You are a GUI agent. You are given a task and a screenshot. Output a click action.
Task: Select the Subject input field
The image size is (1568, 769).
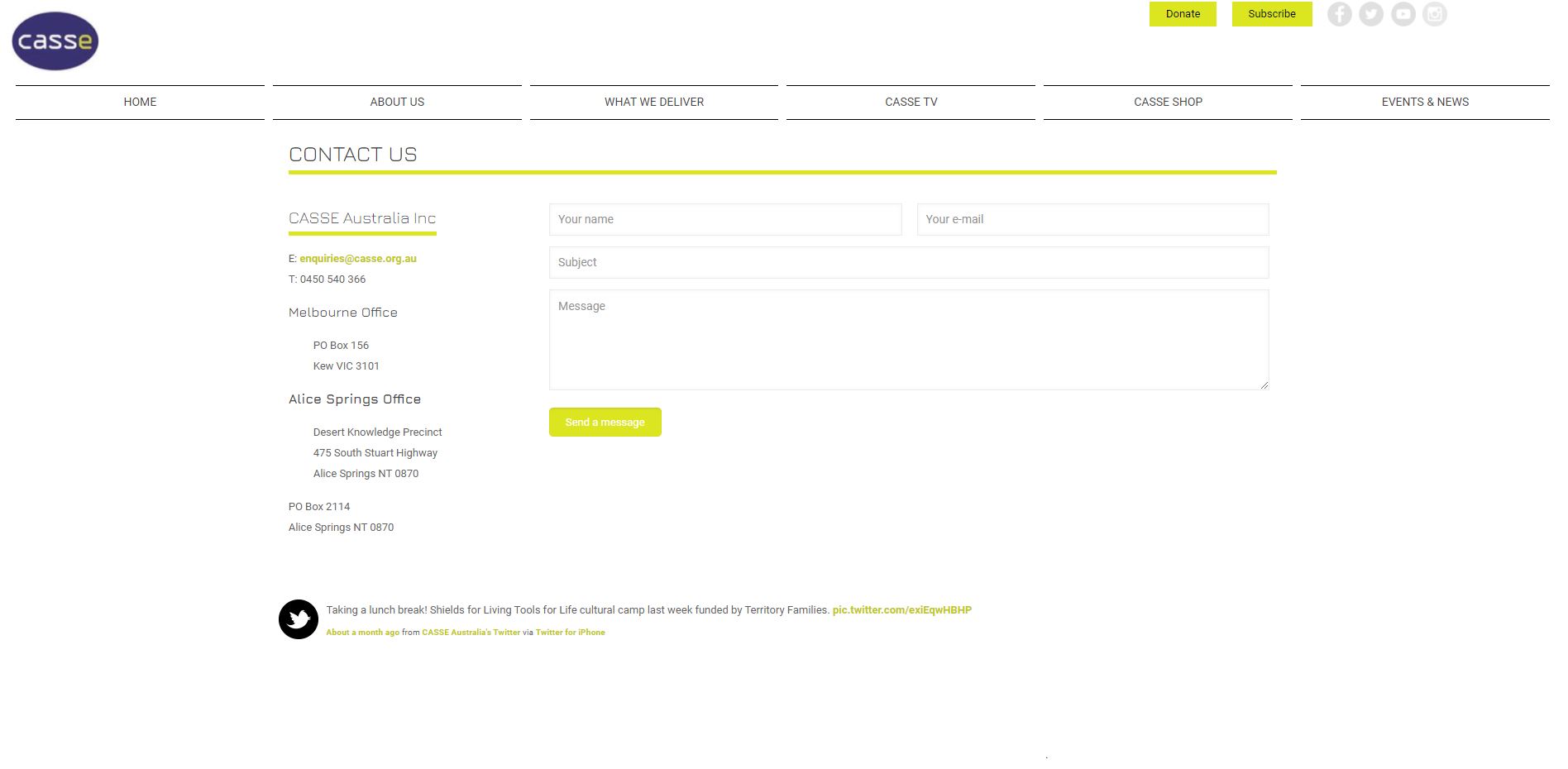tap(909, 262)
